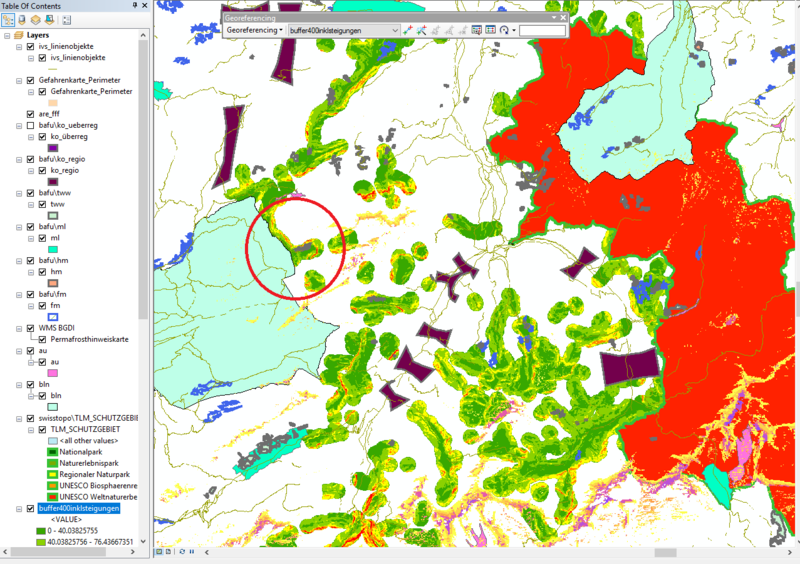
Task: Hide the Permafrosthinweiskarte layer
Action: (42, 340)
